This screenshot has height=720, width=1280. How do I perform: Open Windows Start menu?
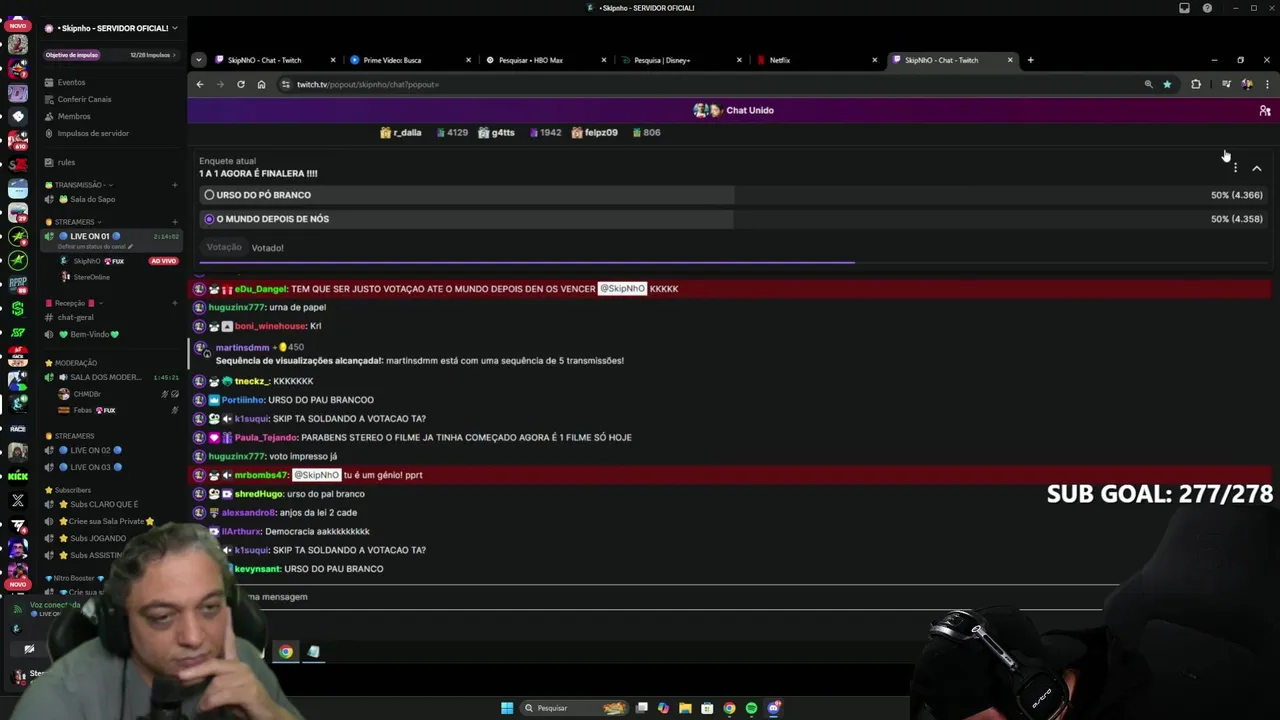click(507, 708)
